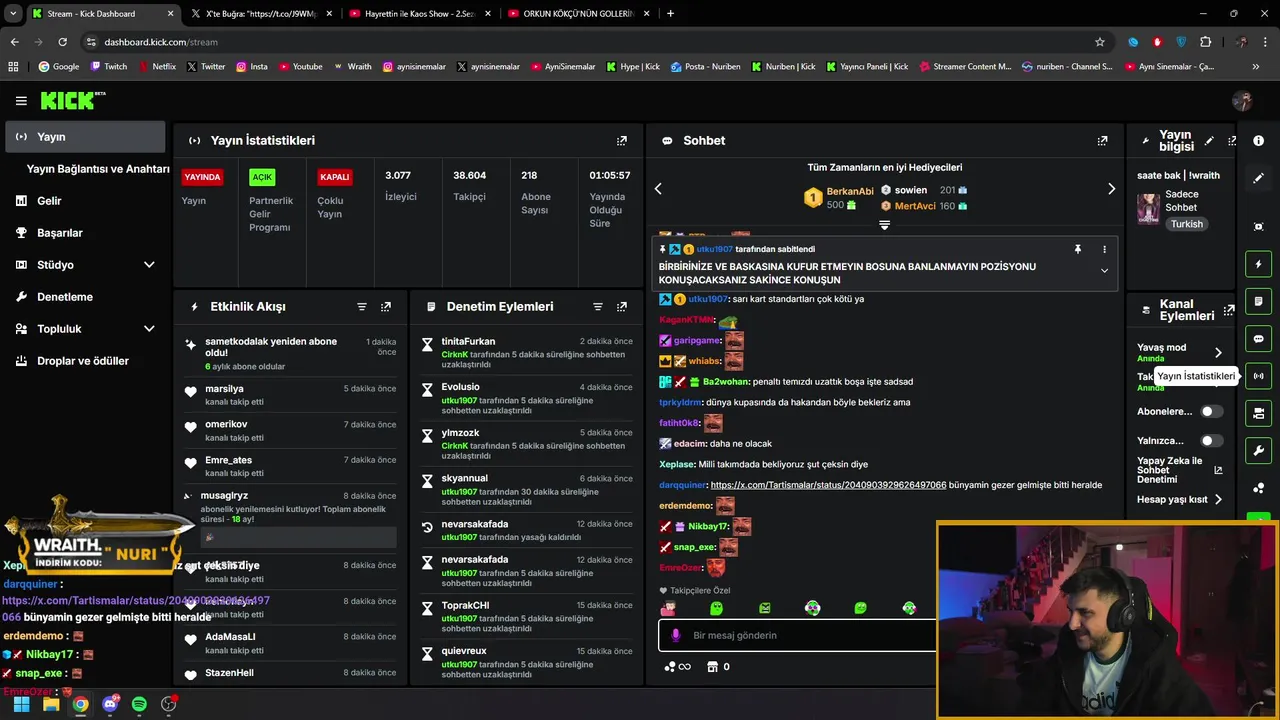Open three-dot menu on pinned message
This screenshot has height=720, width=1280.
coord(1104,249)
